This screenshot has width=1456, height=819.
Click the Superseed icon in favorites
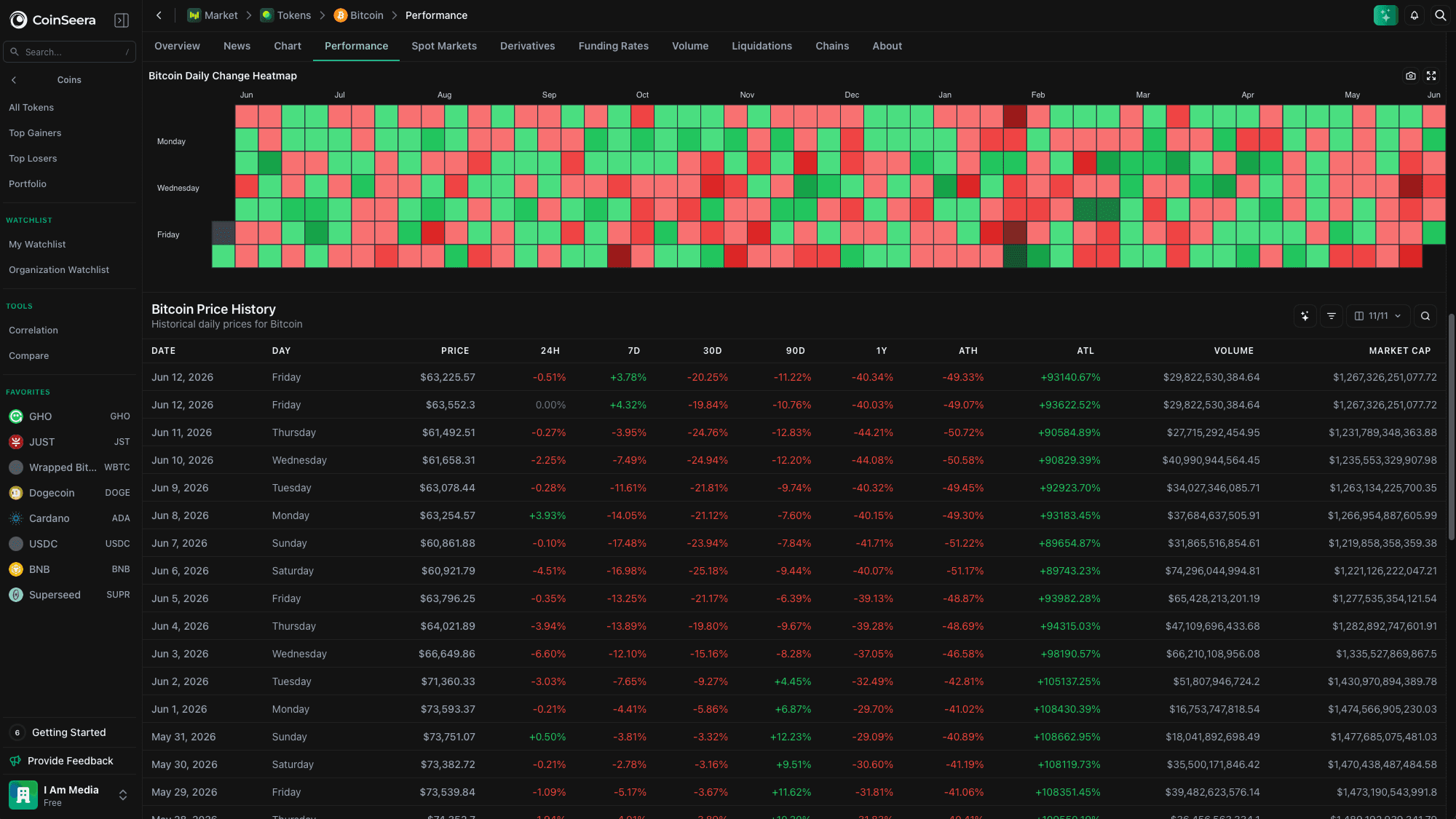pos(16,595)
